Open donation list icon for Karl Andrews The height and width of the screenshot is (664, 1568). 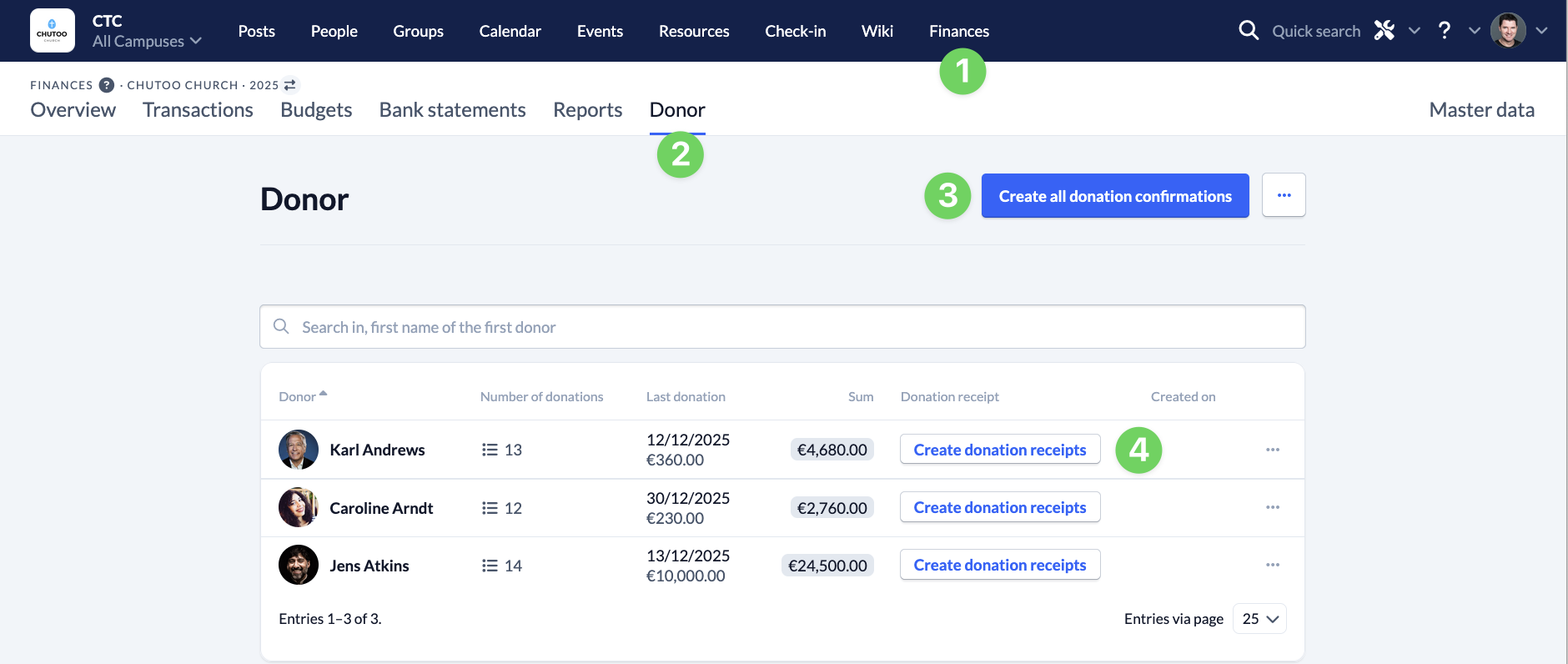490,450
